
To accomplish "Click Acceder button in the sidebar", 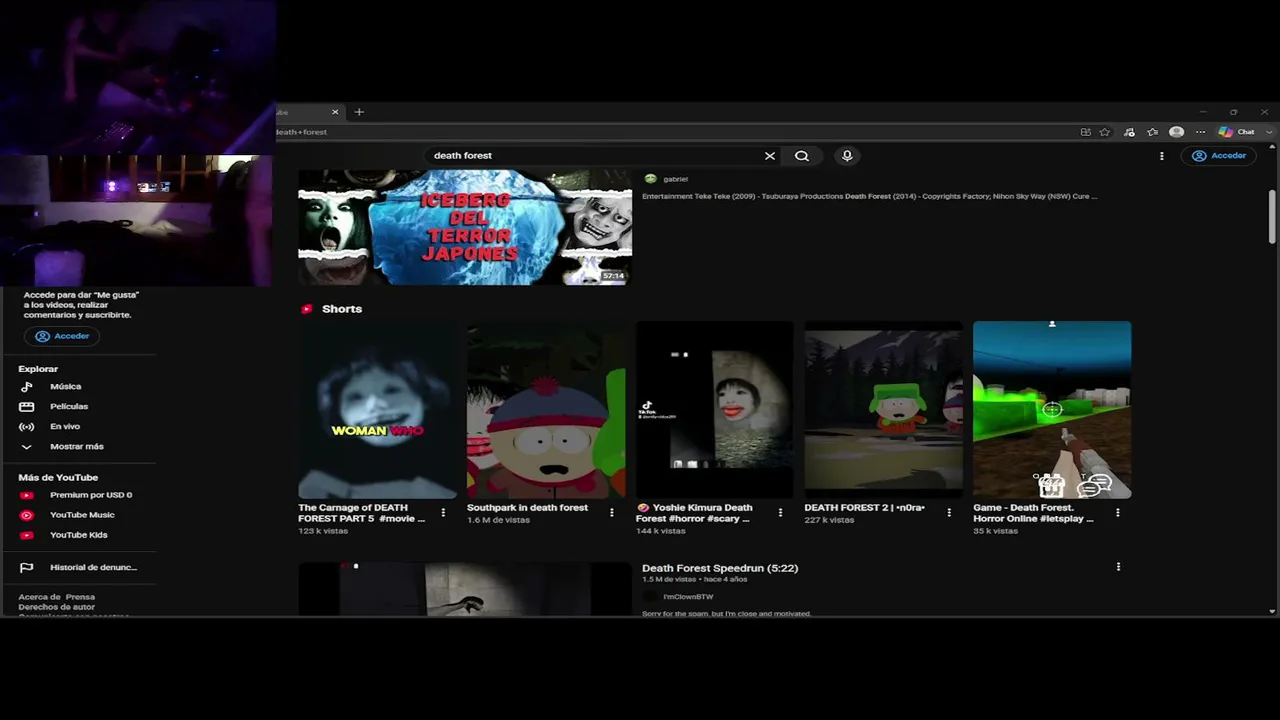I will (x=62, y=336).
